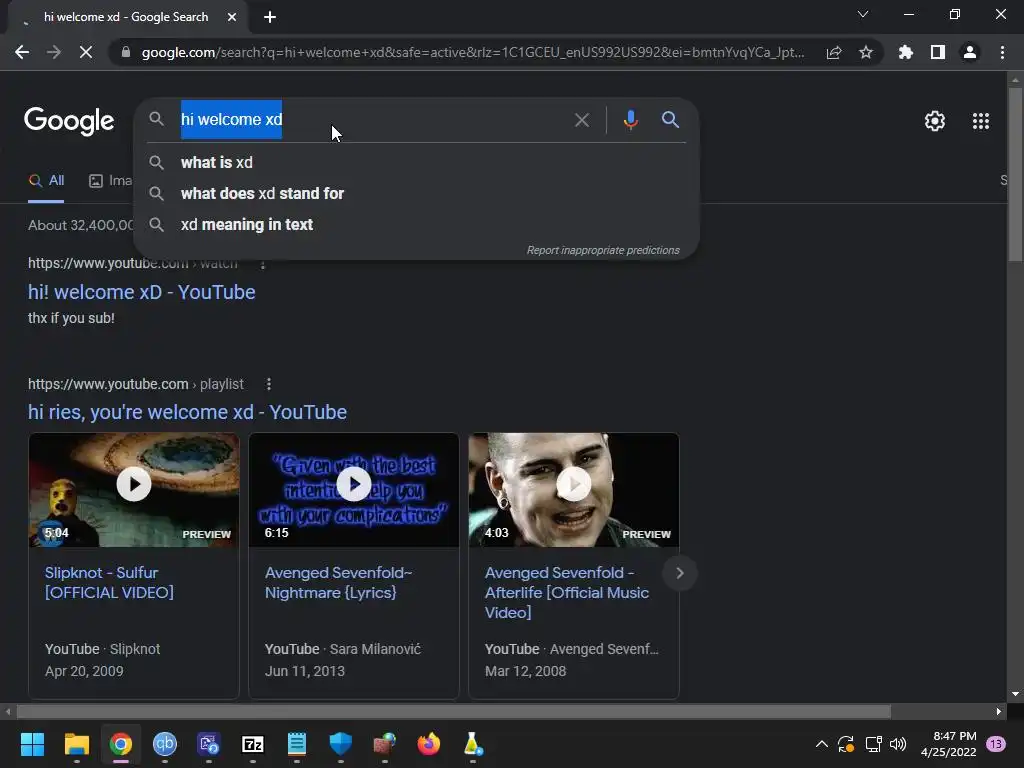Switch to the Images tab
Viewport: 1024px width, 768px height.
pyautogui.click(x=110, y=181)
